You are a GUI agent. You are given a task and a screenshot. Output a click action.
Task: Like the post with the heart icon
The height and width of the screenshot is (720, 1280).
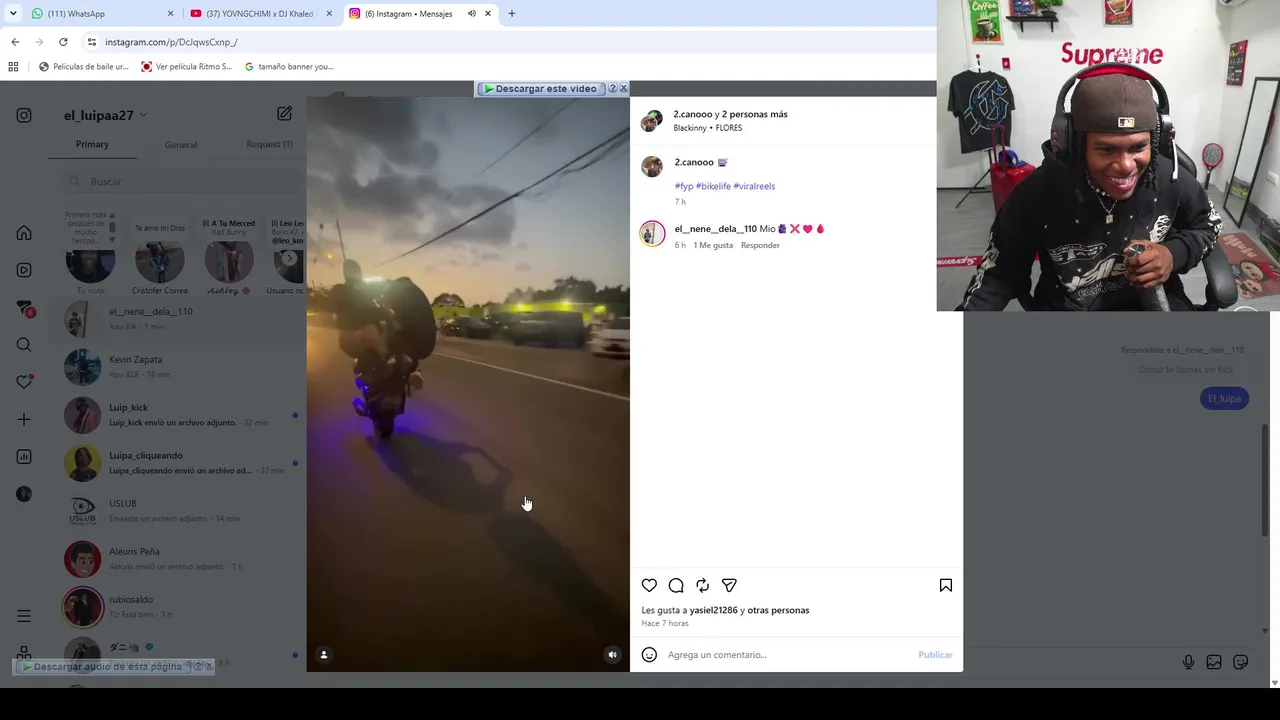pyautogui.click(x=649, y=585)
